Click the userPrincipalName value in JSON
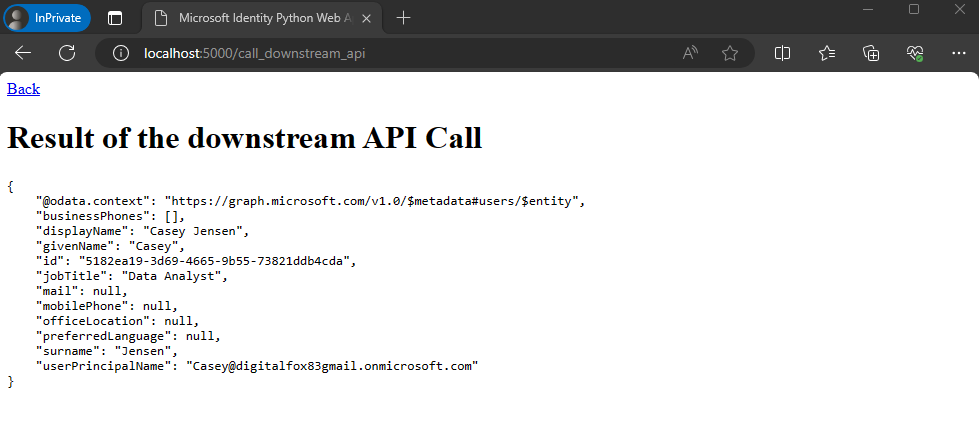Screen dimensions: 979x430 (x=332, y=366)
